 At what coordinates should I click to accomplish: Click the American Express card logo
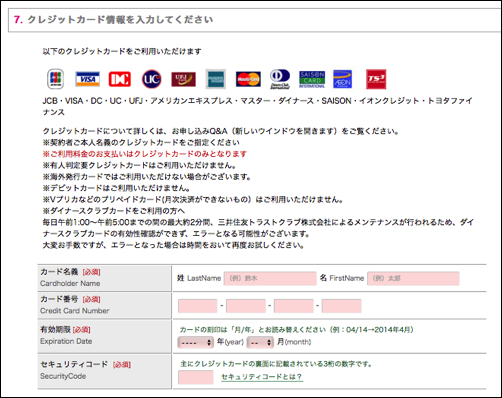(x=216, y=79)
